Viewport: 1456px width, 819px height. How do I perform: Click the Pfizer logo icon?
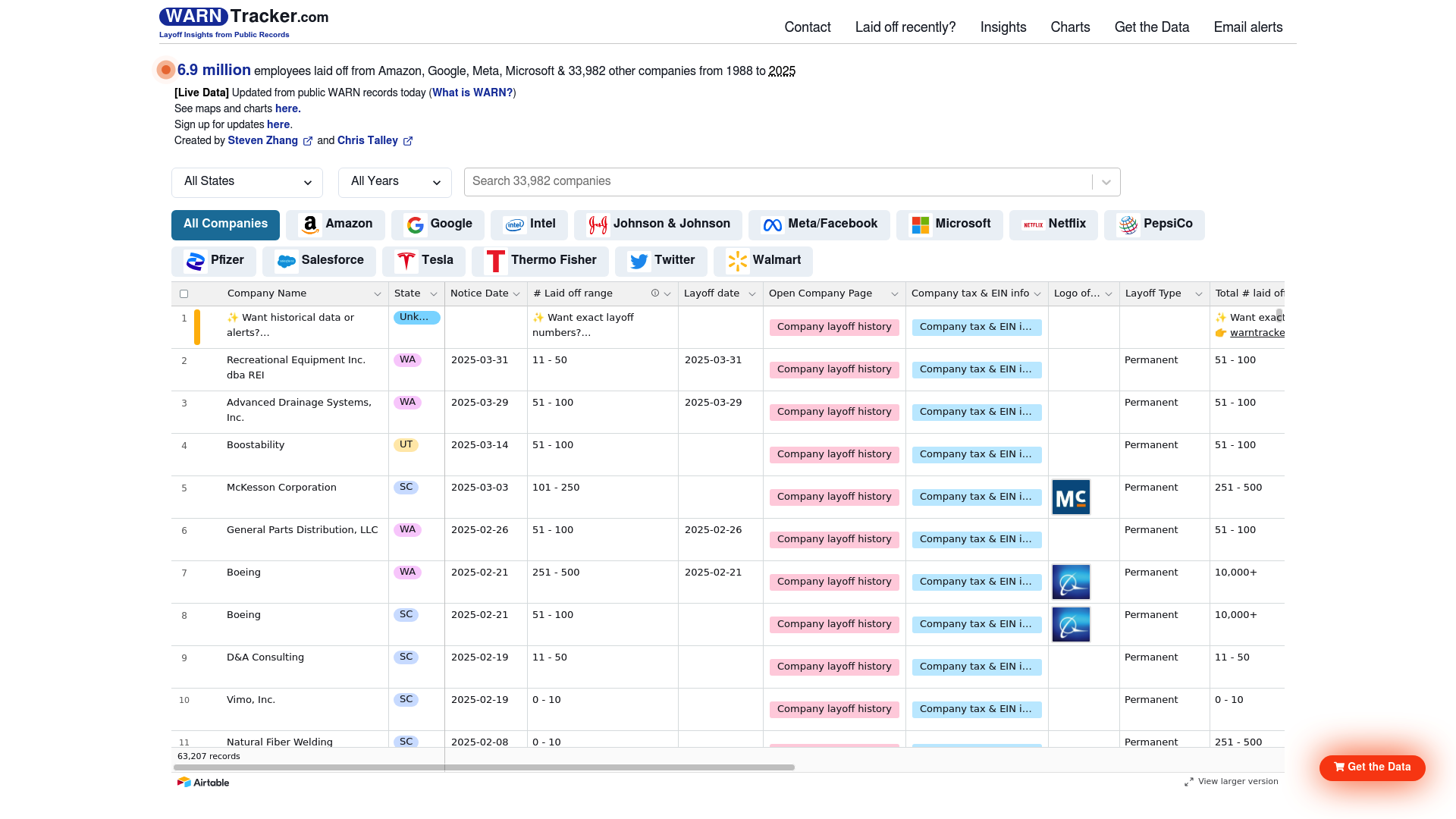click(x=195, y=261)
